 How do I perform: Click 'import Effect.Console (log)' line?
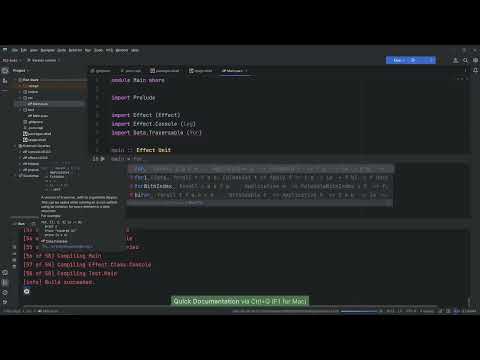pyautogui.click(x=153, y=124)
